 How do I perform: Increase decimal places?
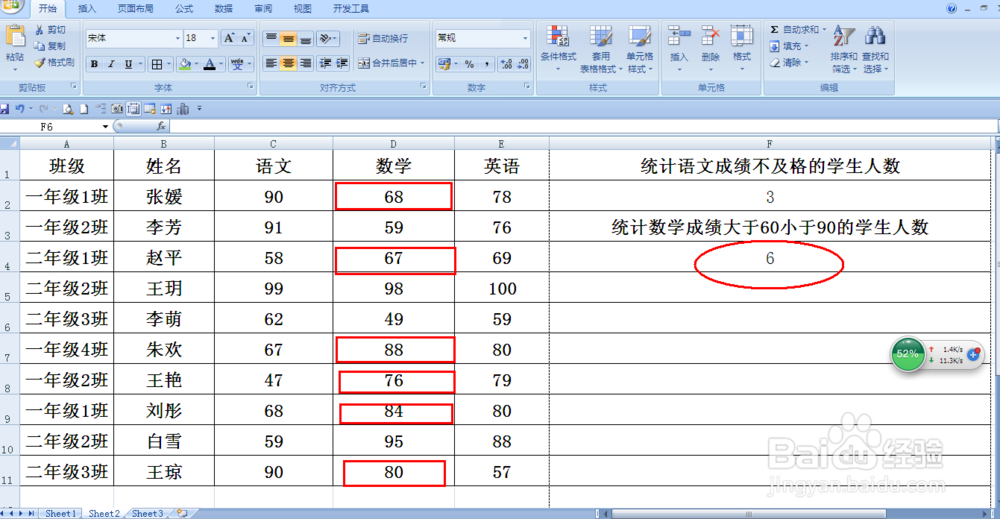coord(506,64)
